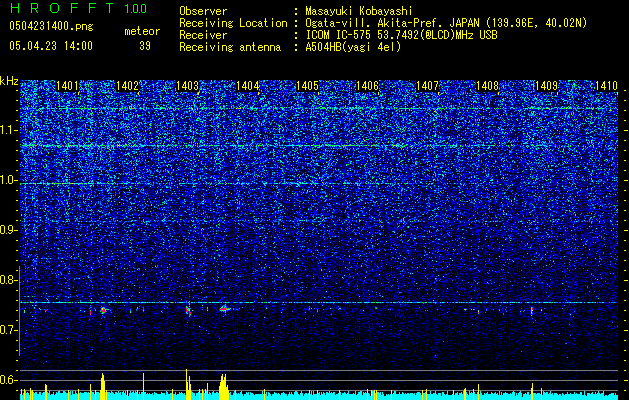
Task: Click the Receiving antenna label
Action: (230, 47)
